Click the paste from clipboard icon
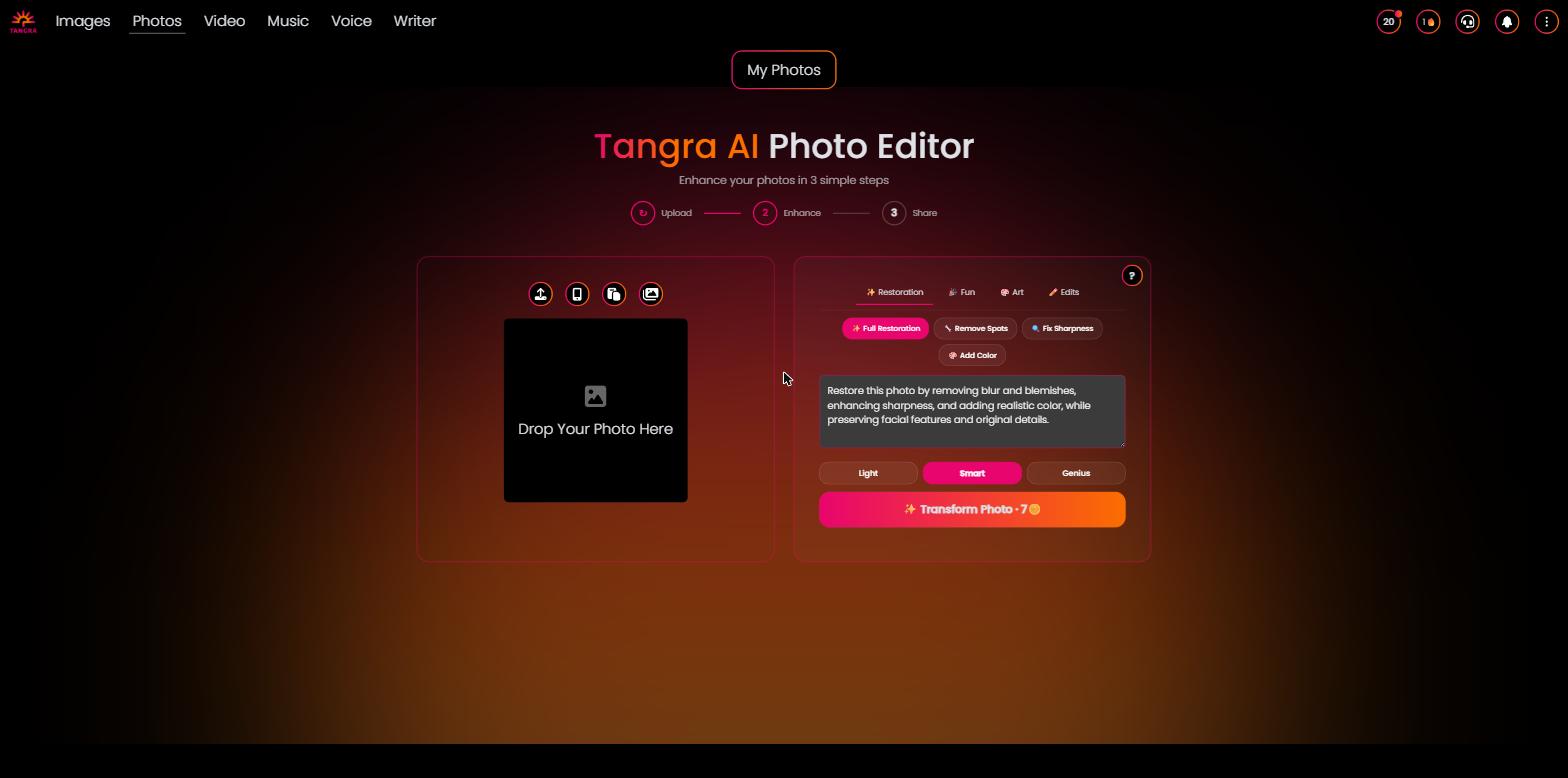 (x=614, y=294)
